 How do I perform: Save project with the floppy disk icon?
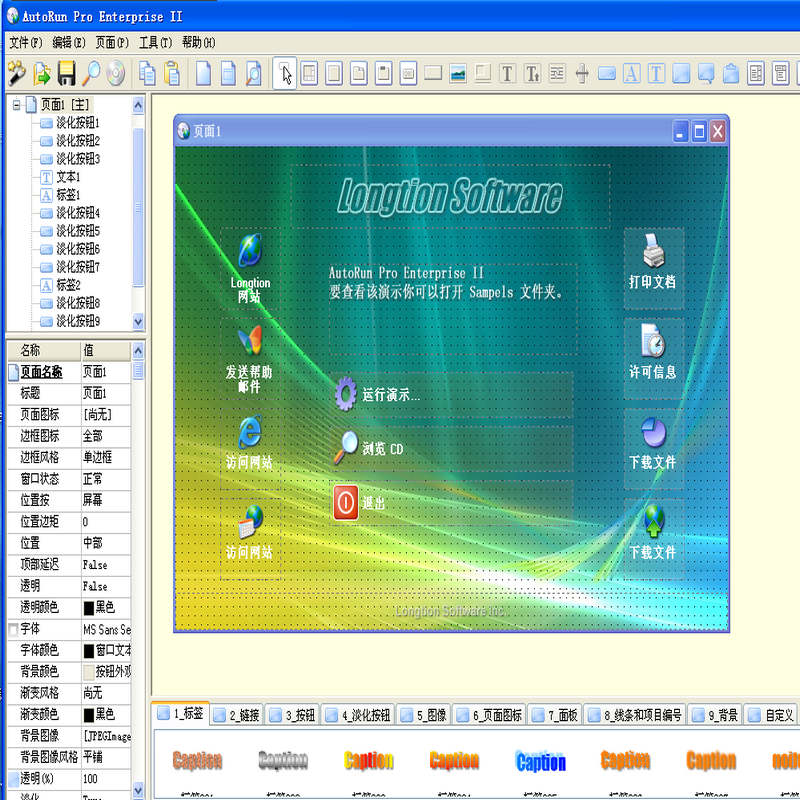click(x=66, y=73)
